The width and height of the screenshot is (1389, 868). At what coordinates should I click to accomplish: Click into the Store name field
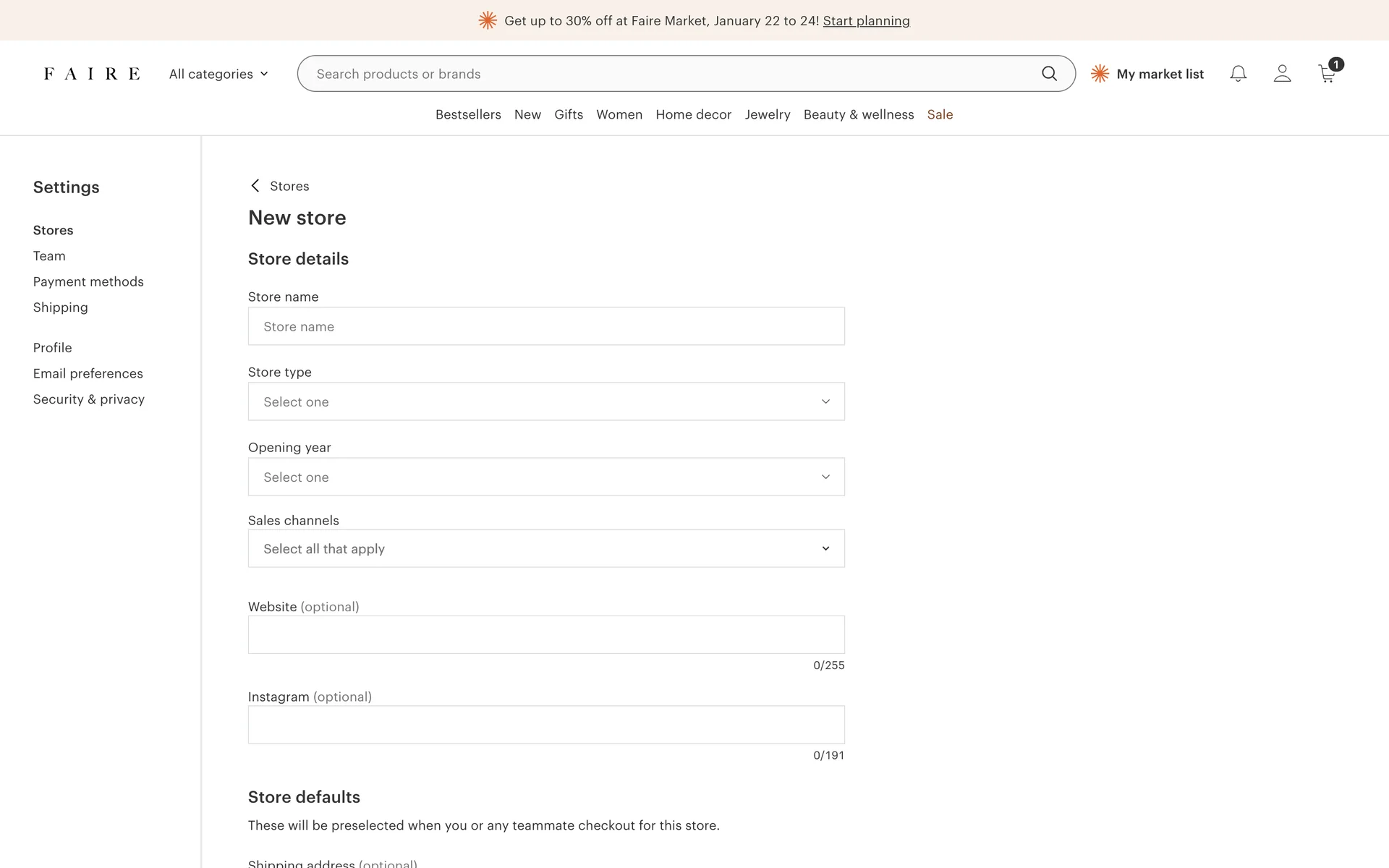pos(546,326)
